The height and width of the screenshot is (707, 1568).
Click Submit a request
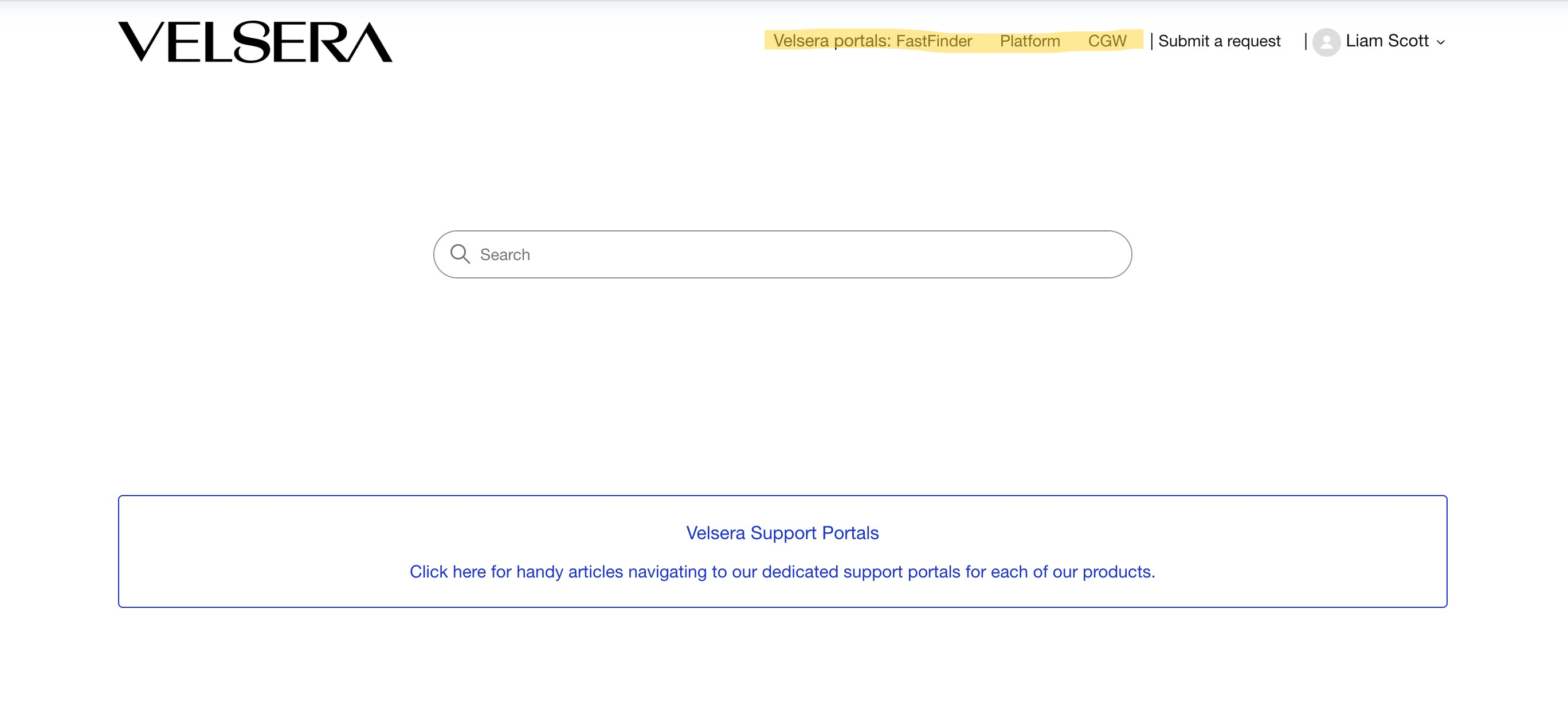coord(1219,41)
